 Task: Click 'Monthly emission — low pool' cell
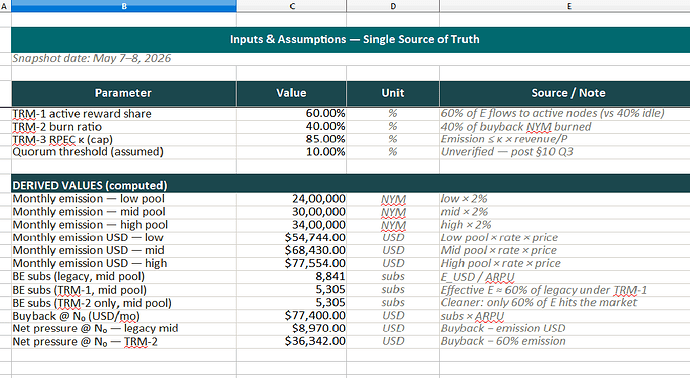click(x=124, y=199)
